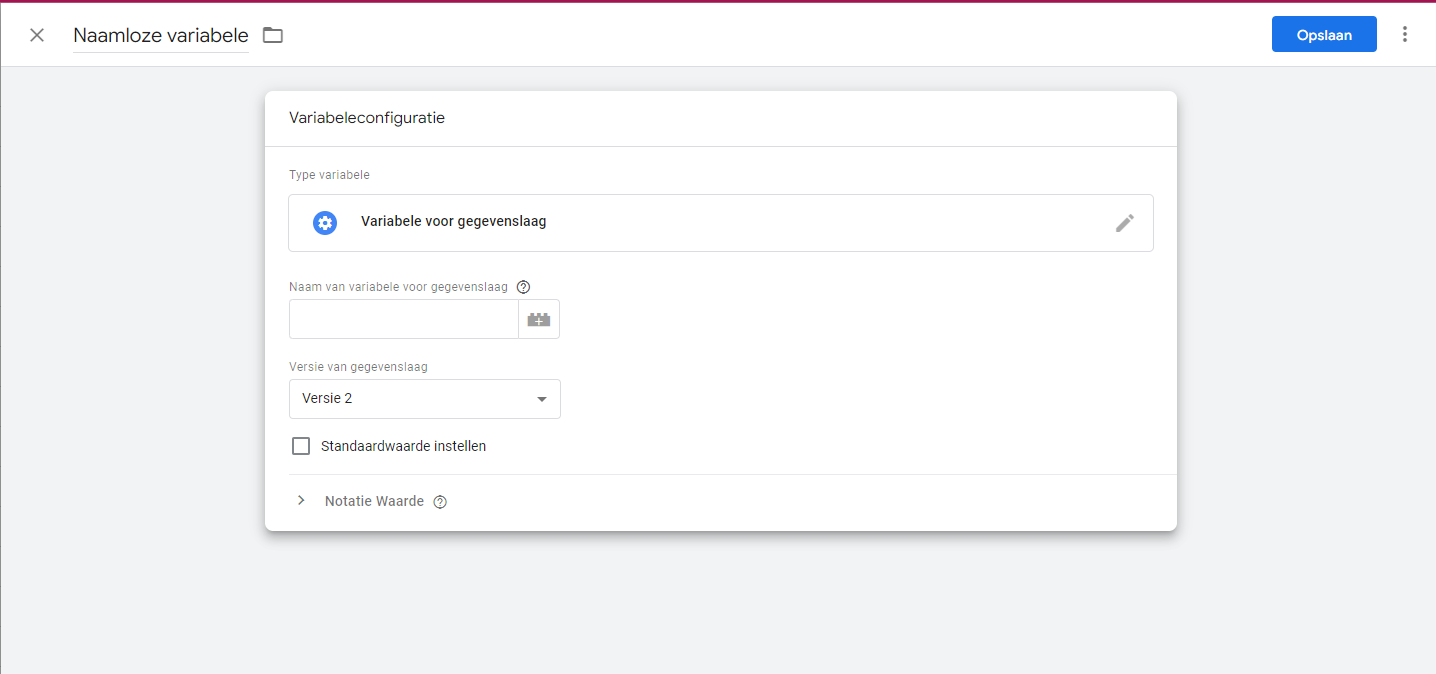Focus the data layer variable name field

pyautogui.click(x=404, y=319)
